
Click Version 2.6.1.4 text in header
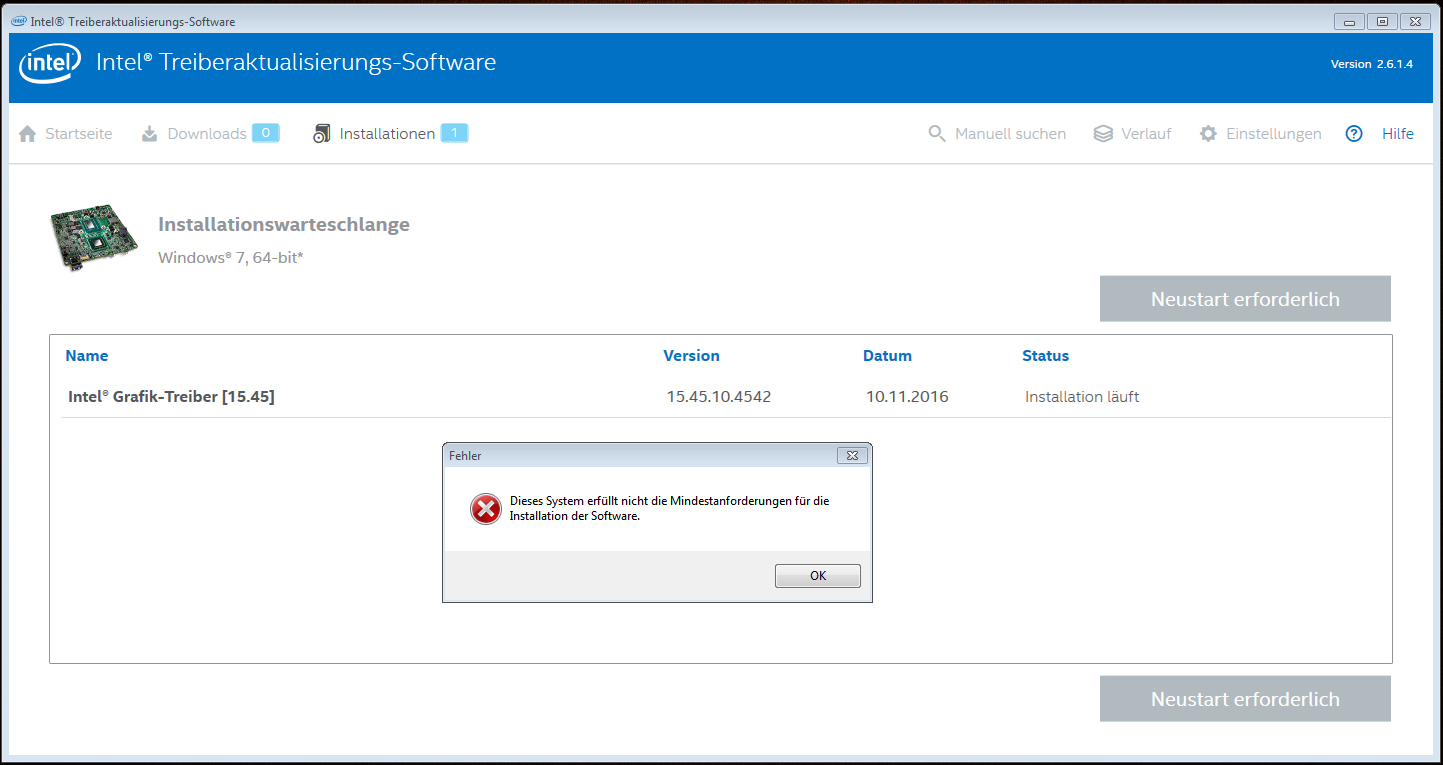point(1371,64)
